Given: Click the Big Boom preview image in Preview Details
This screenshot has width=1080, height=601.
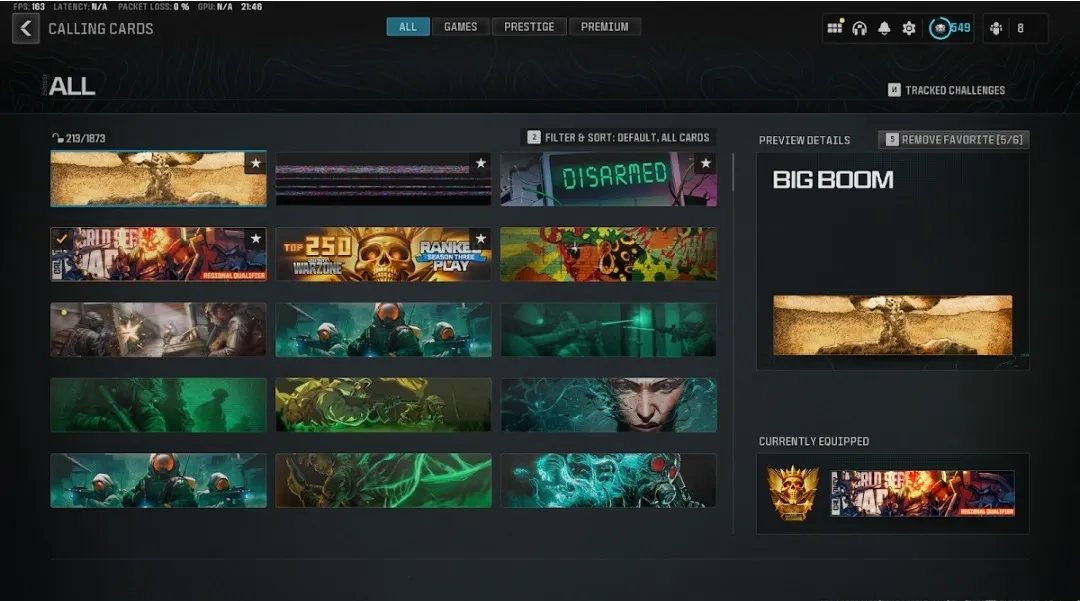Looking at the screenshot, I should (x=893, y=325).
